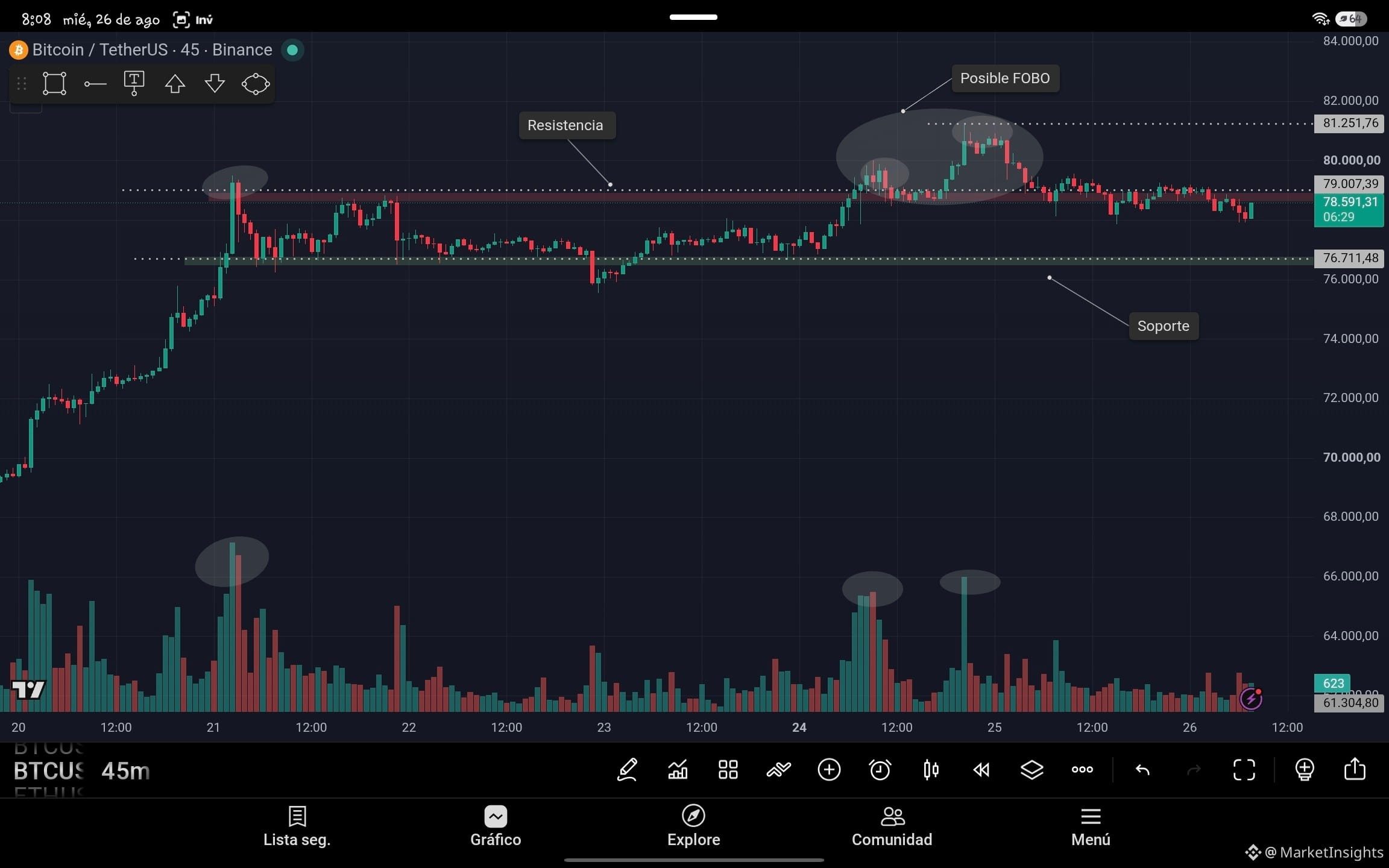Tap the date 24 on time axis
This screenshot has width=1389, height=868.
pos(799,728)
